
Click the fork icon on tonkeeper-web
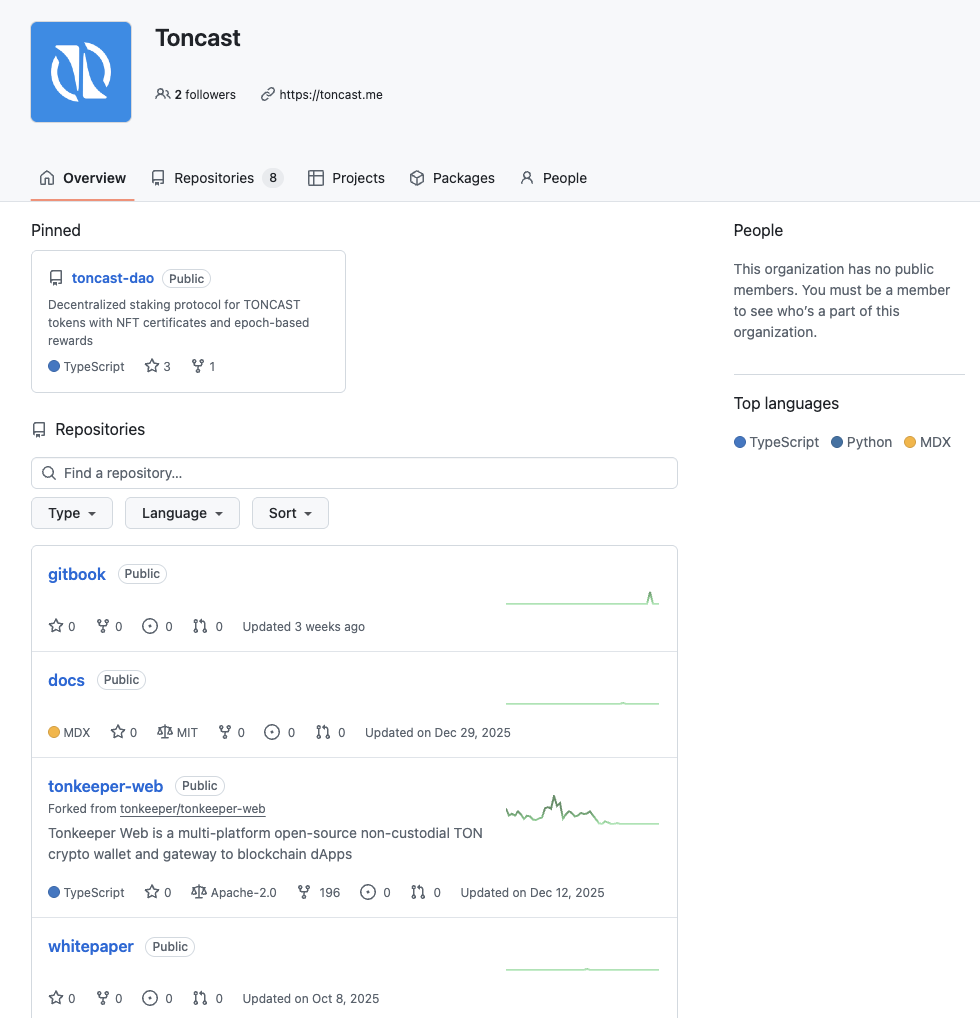coord(305,892)
